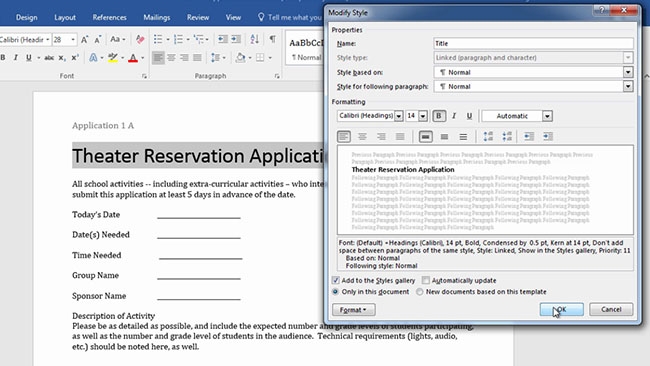The height and width of the screenshot is (366, 650).
Task: Select Only in this document option
Action: [335, 292]
